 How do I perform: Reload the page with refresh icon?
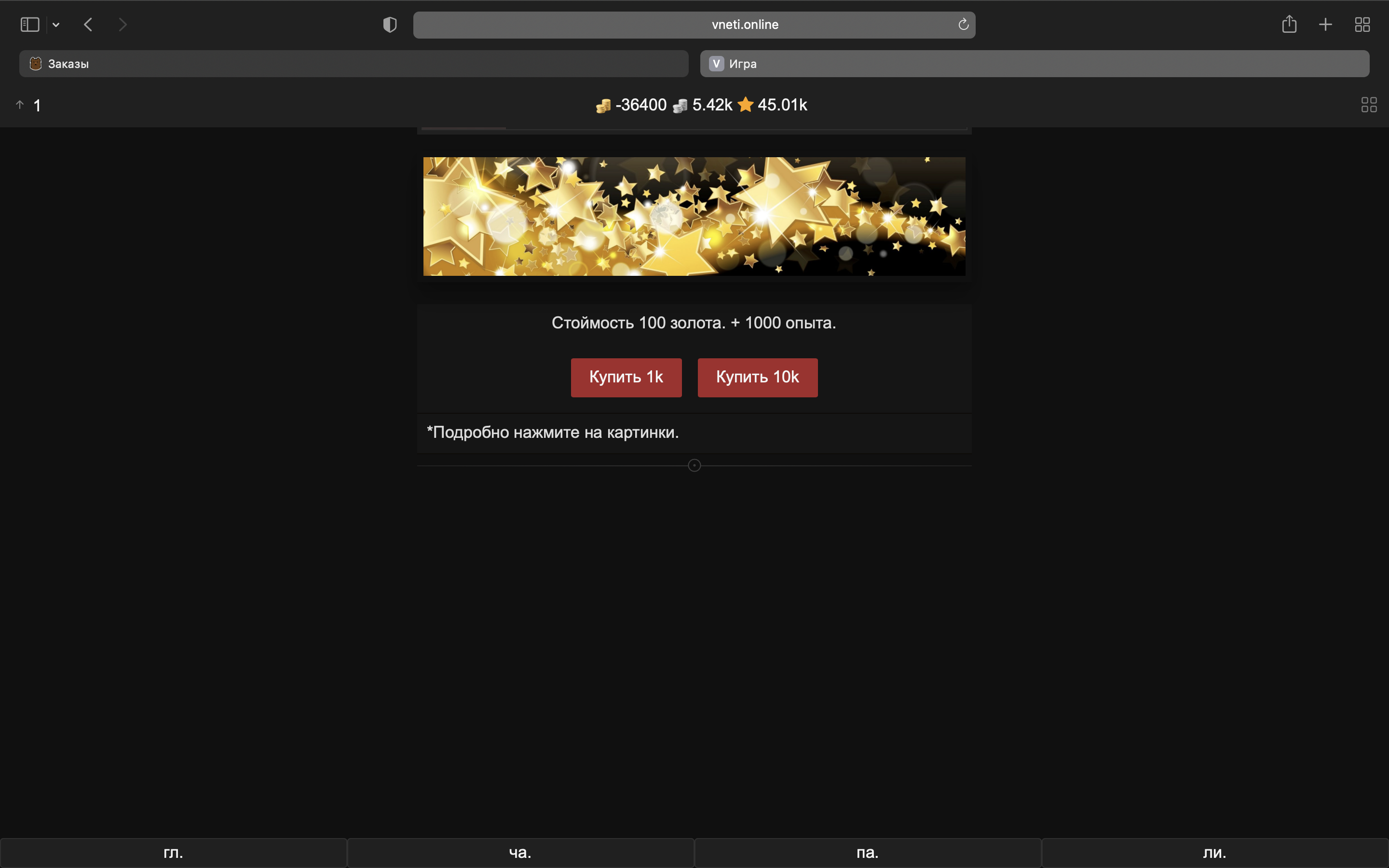pyautogui.click(x=963, y=25)
